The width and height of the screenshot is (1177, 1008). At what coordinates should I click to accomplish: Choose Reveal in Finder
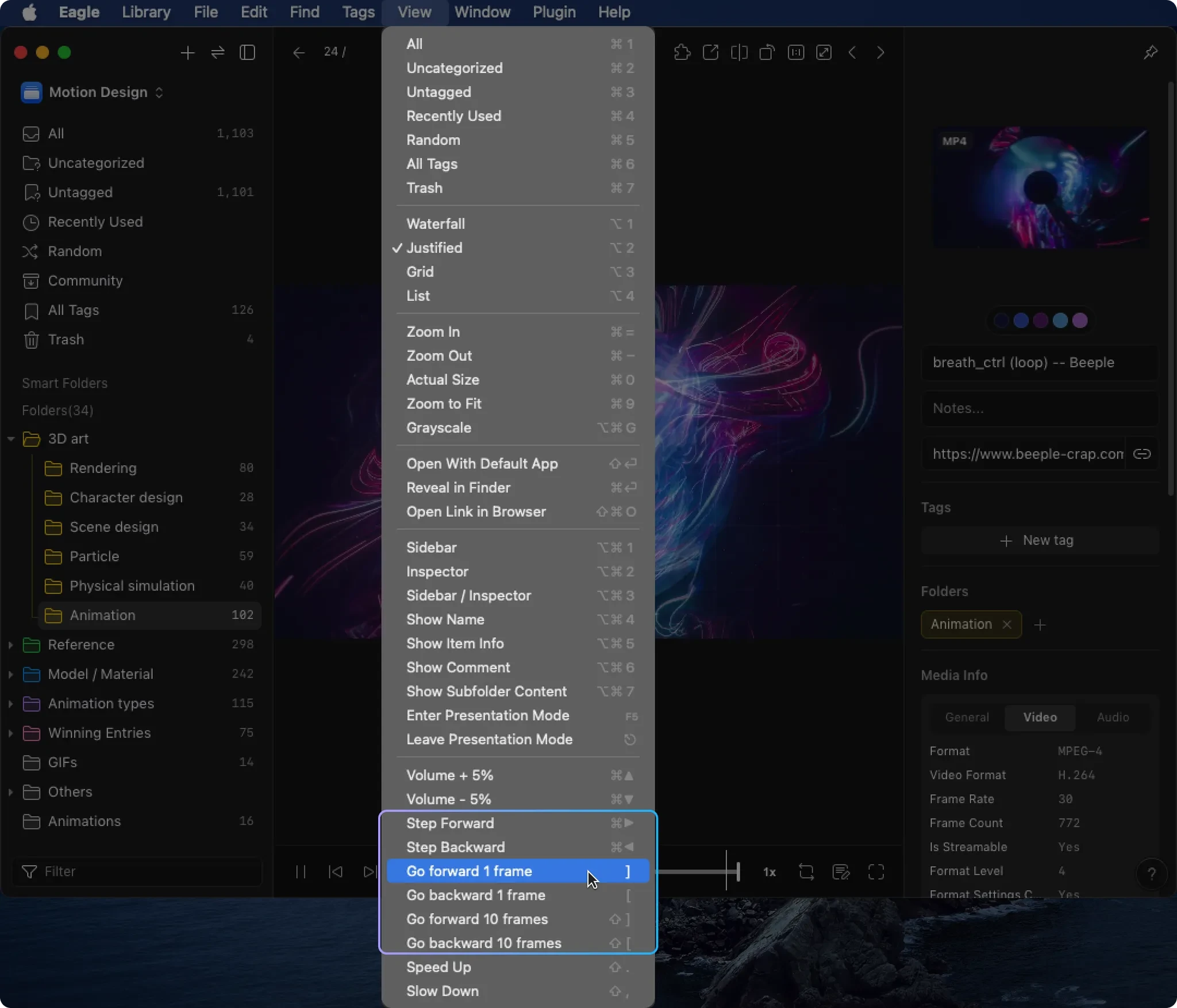518,488
